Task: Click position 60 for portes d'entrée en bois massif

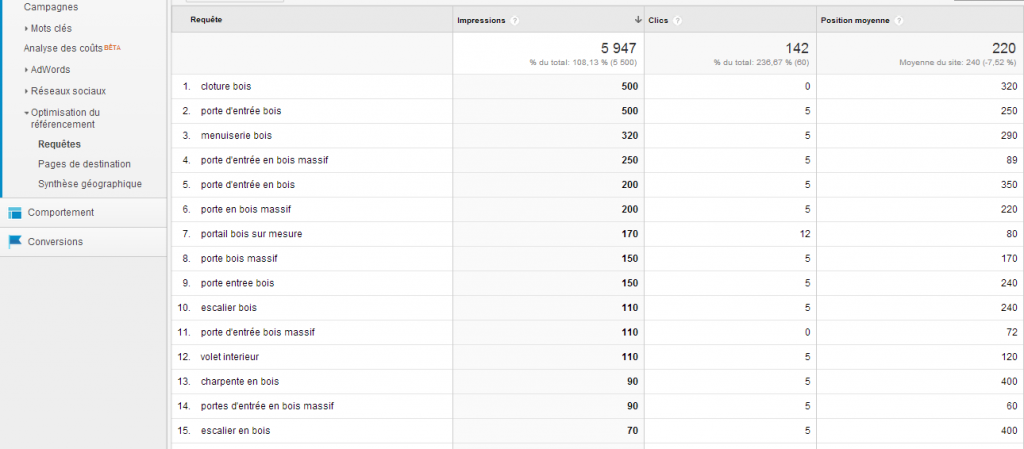Action: click(x=1012, y=406)
